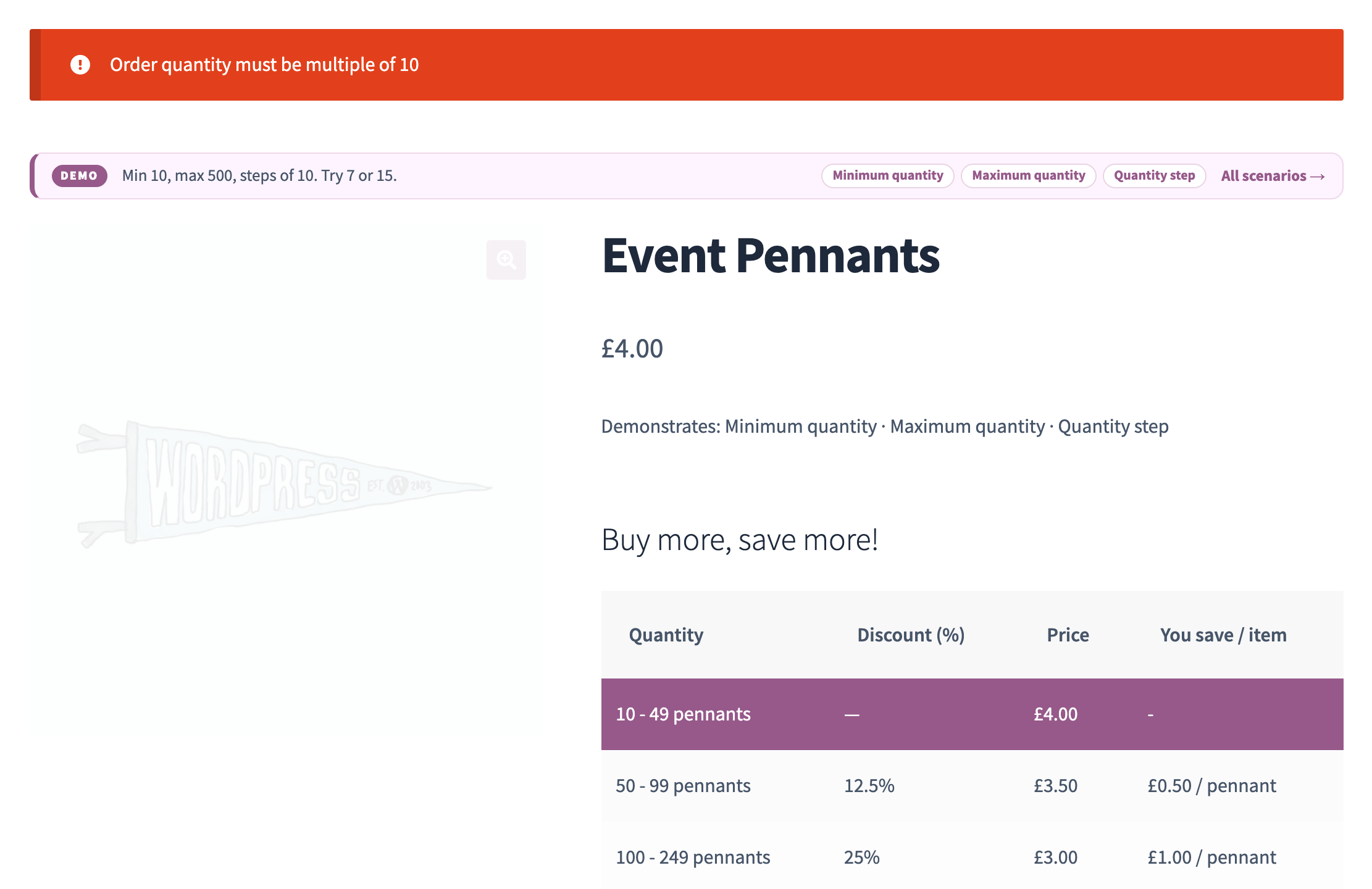Image resolution: width=1372 pixels, height=889 pixels.
Task: Open the WordPress pennant product image
Action: [x=284, y=485]
